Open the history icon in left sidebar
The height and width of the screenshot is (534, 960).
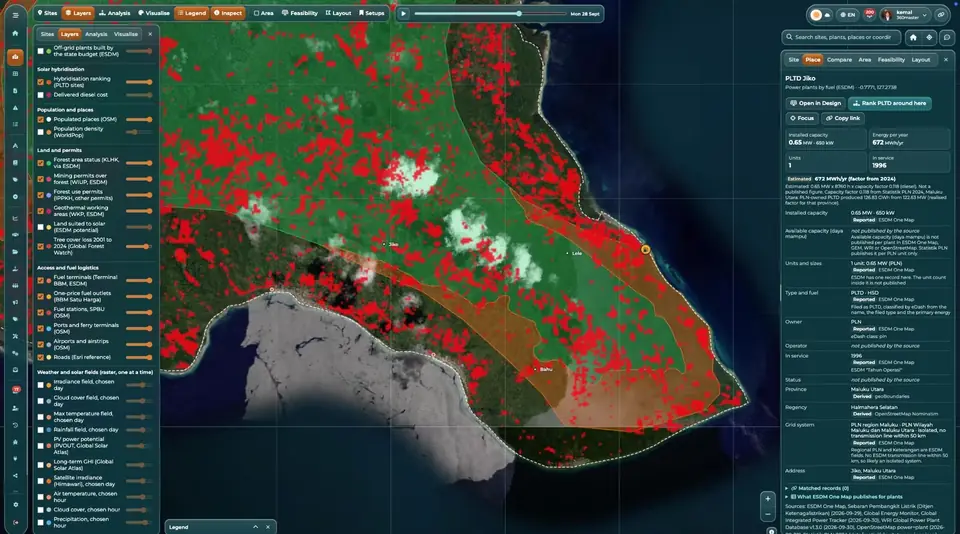[15, 425]
